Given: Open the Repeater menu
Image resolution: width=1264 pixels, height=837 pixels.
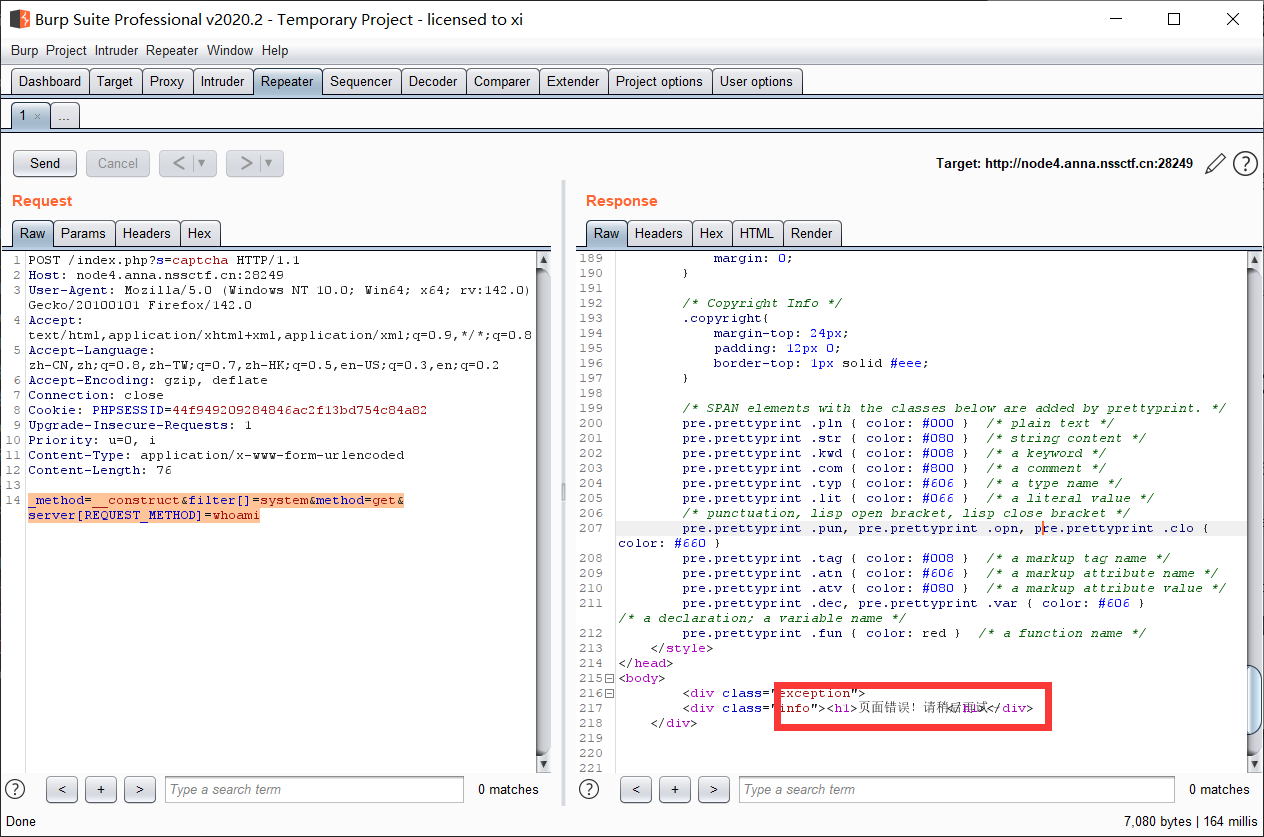Looking at the screenshot, I should pyautogui.click(x=172, y=50).
